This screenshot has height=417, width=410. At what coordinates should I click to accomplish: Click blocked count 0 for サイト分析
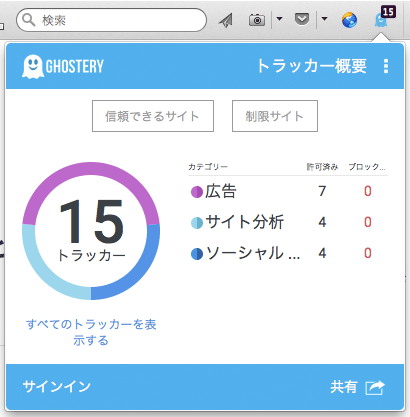(367, 222)
